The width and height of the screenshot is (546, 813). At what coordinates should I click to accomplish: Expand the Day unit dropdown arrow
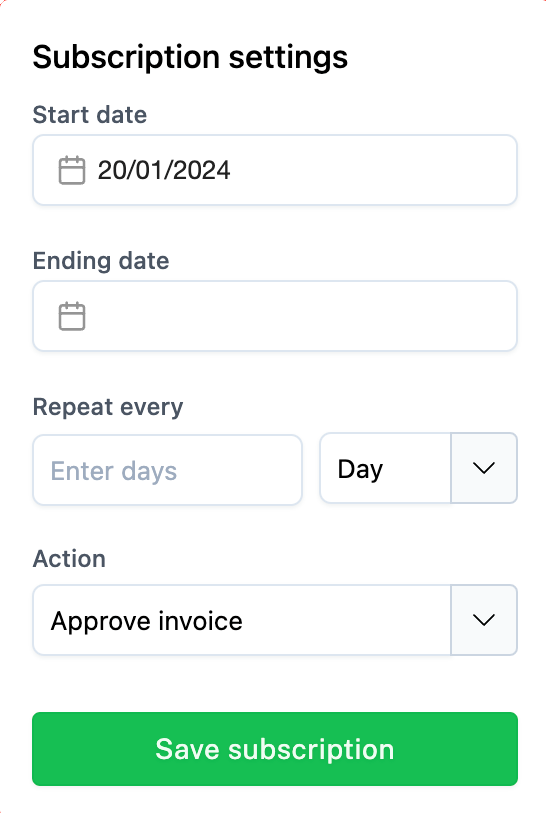(484, 468)
